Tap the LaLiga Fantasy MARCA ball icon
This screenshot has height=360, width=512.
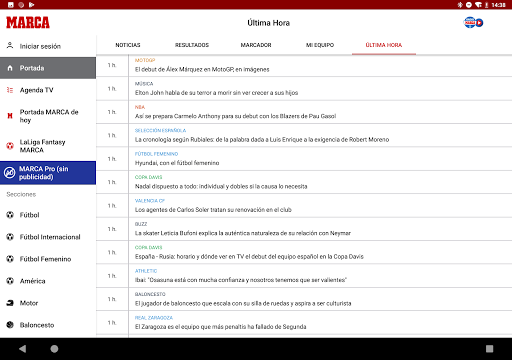pyautogui.click(x=10, y=146)
